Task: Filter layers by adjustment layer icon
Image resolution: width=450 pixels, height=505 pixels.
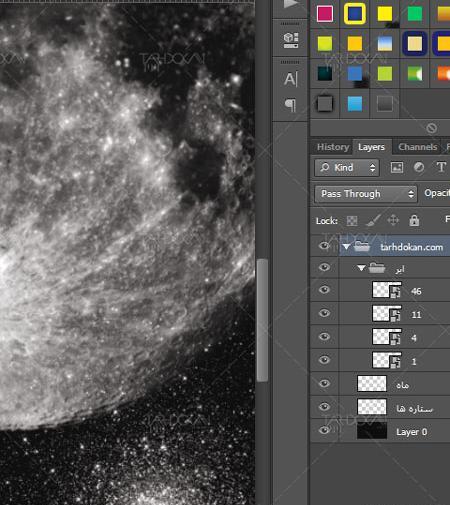Action: (419, 167)
